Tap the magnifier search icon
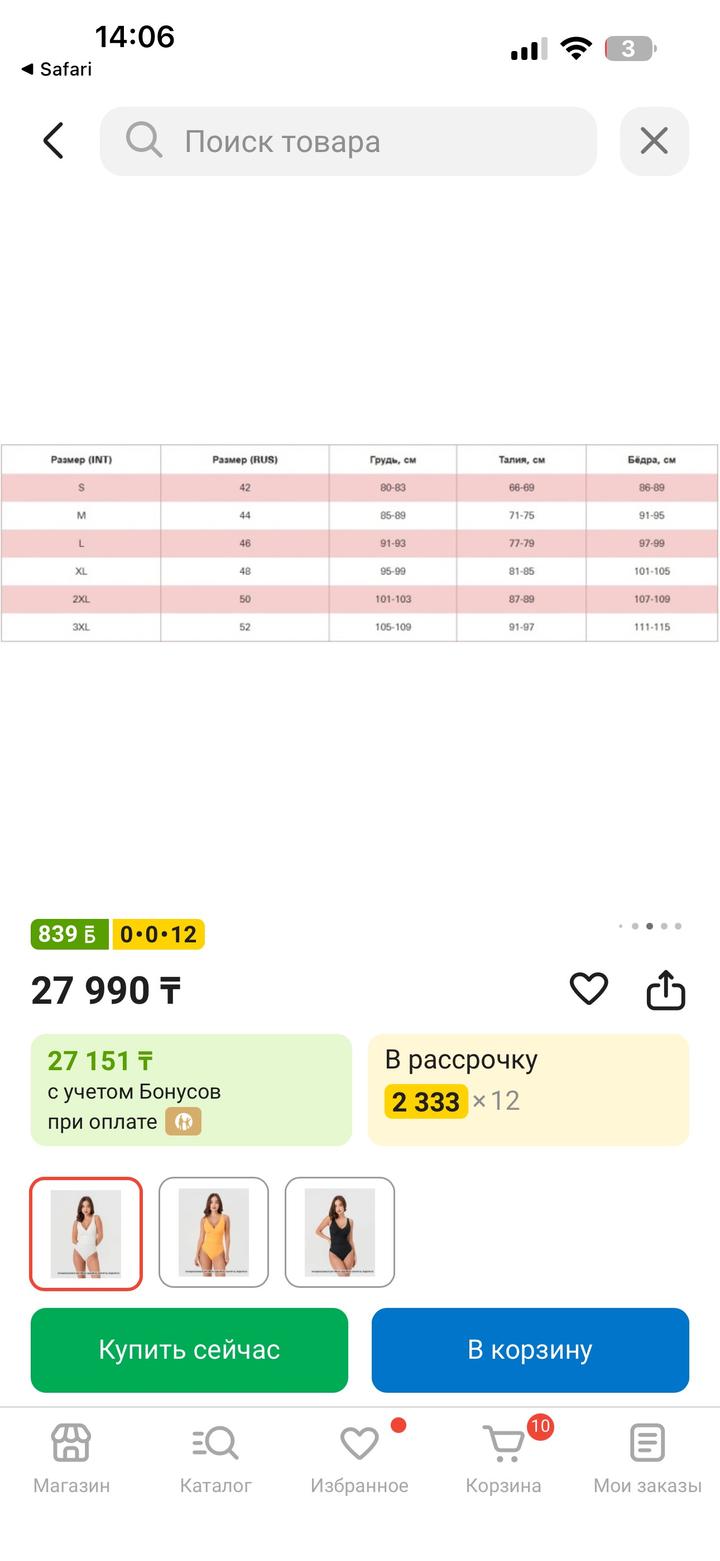720x1561 pixels. pos(144,141)
